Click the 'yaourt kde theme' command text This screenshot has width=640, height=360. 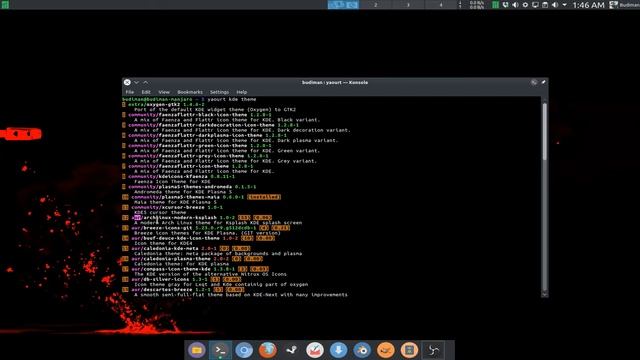232,99
